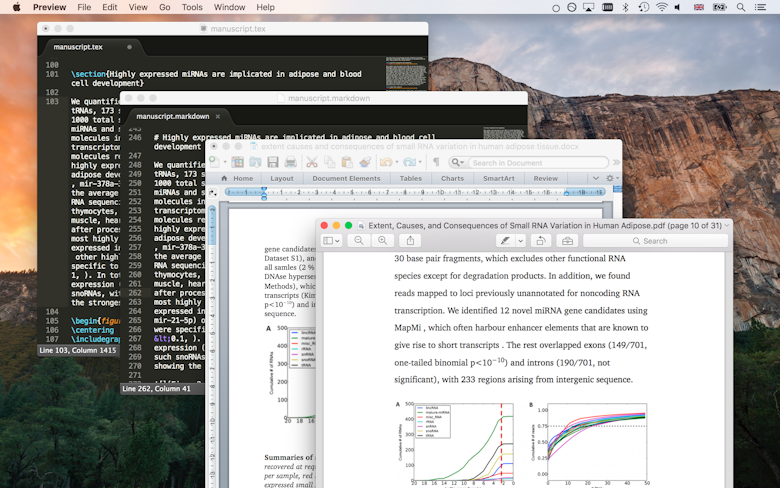
Task: Open the sidebar view menu in Preview
Action: click(331, 241)
